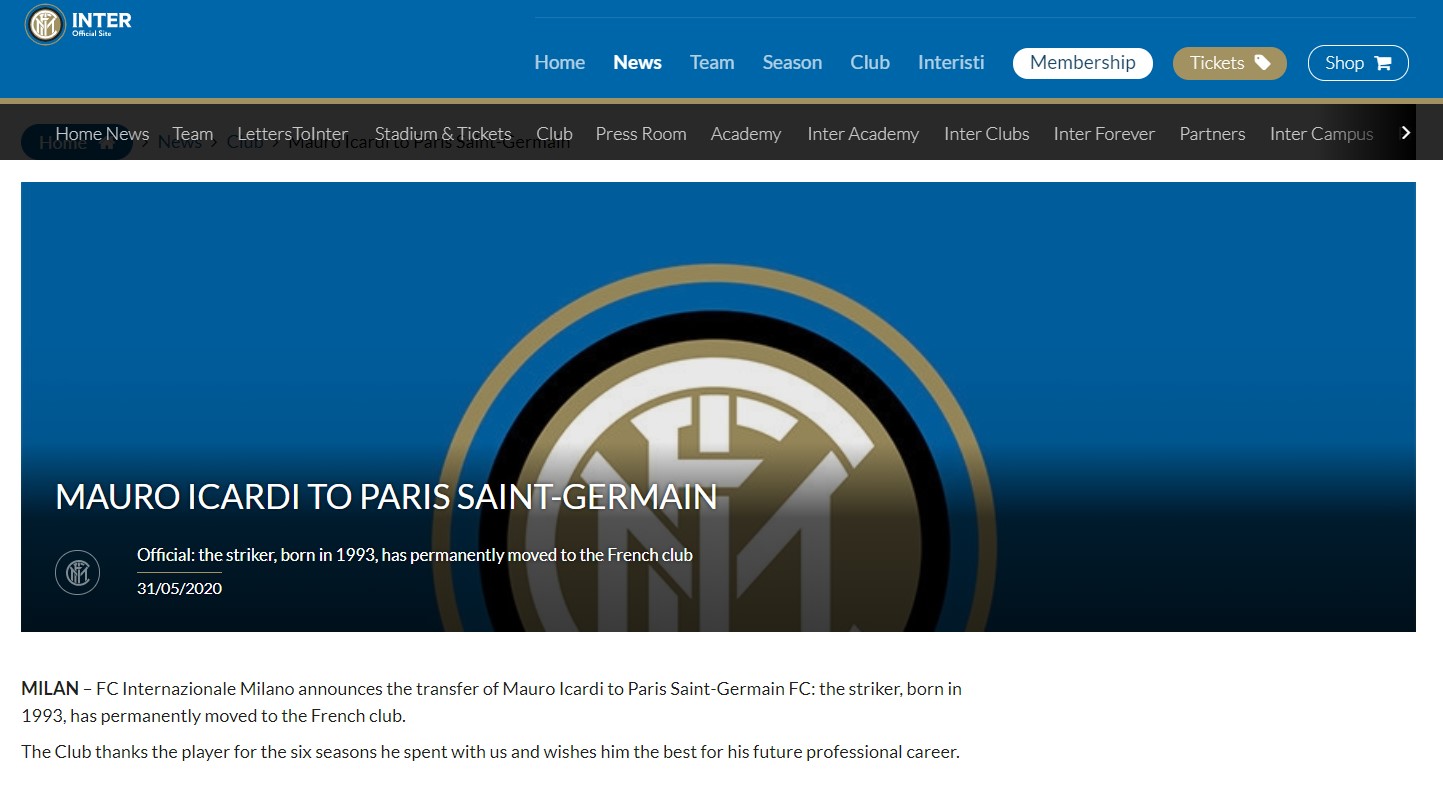
Task: Go to the Season menu
Action: pos(792,62)
